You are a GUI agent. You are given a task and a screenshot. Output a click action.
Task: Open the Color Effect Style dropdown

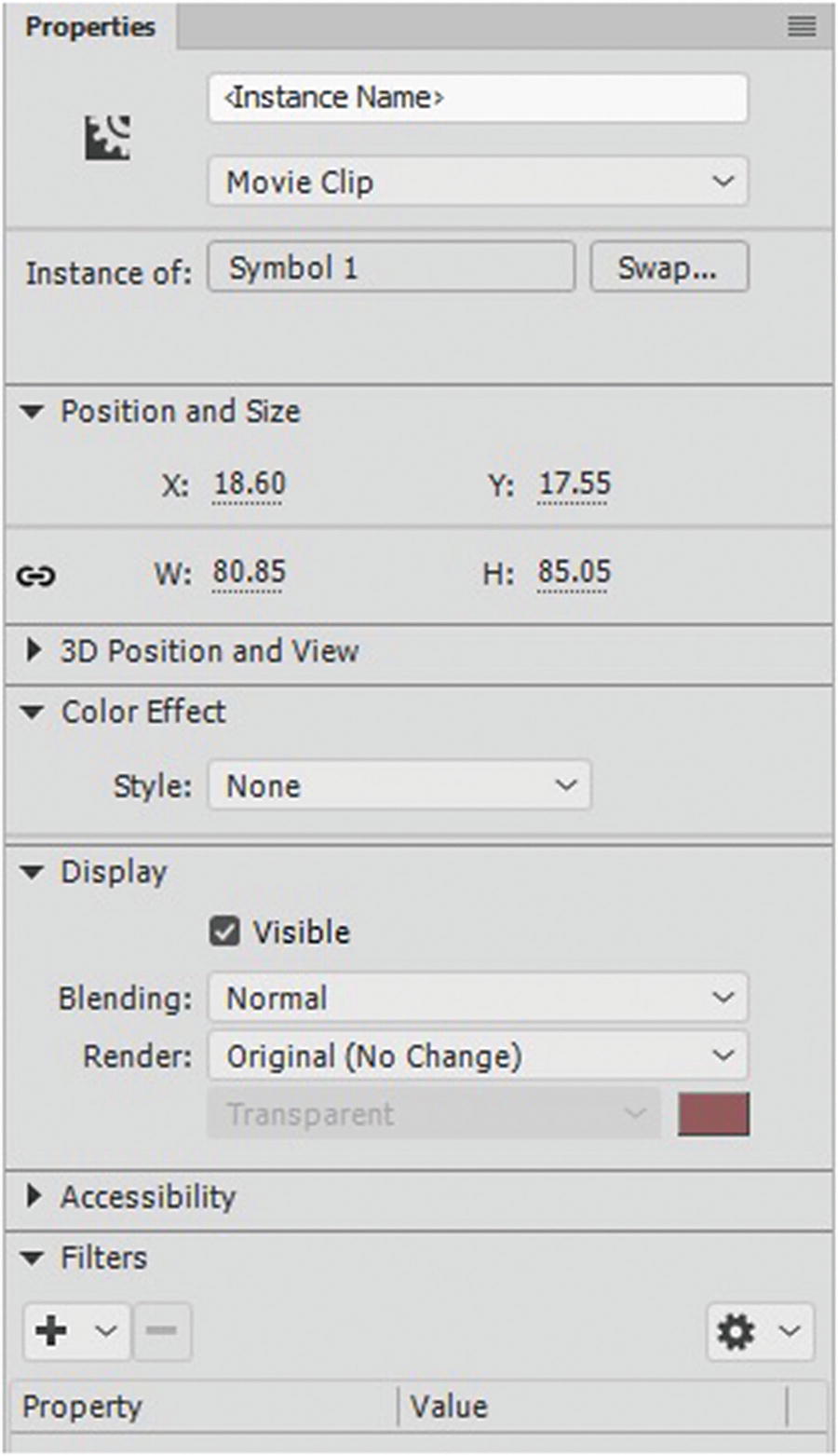[399, 785]
